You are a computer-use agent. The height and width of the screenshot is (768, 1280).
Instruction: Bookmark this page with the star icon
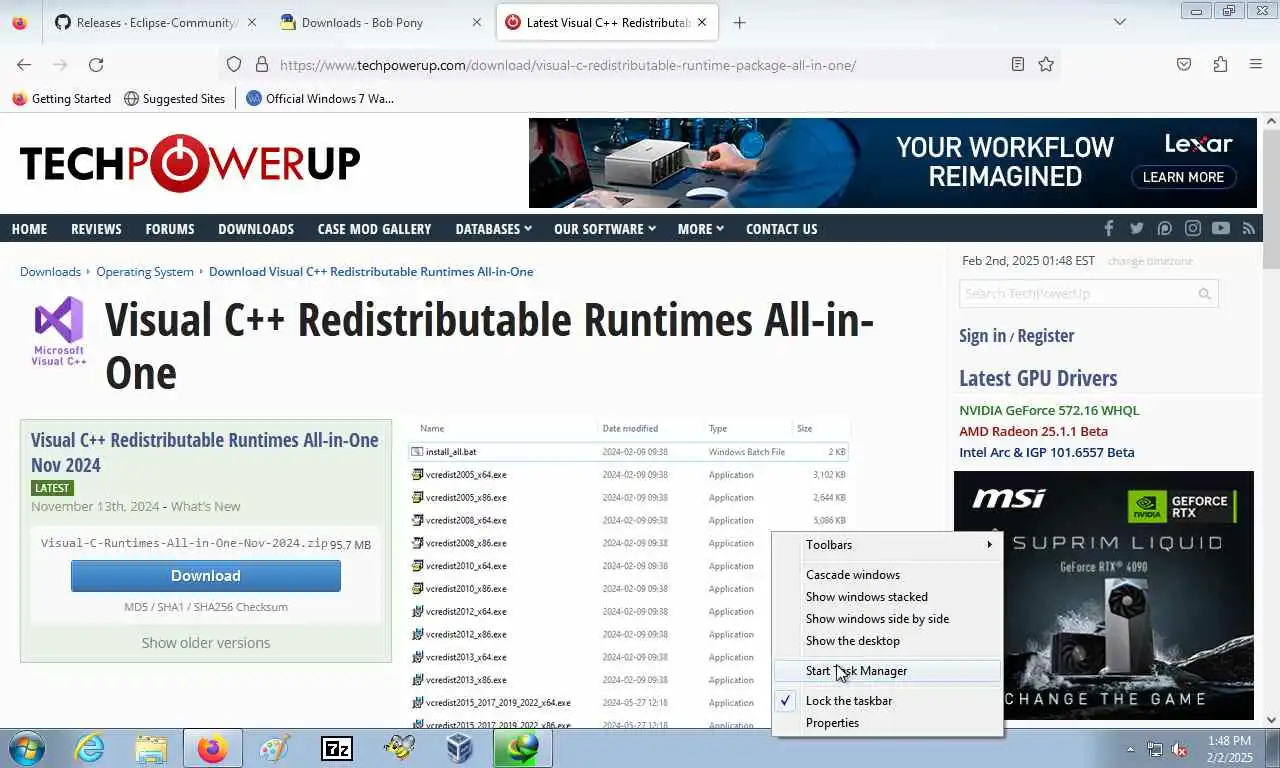(1046, 64)
